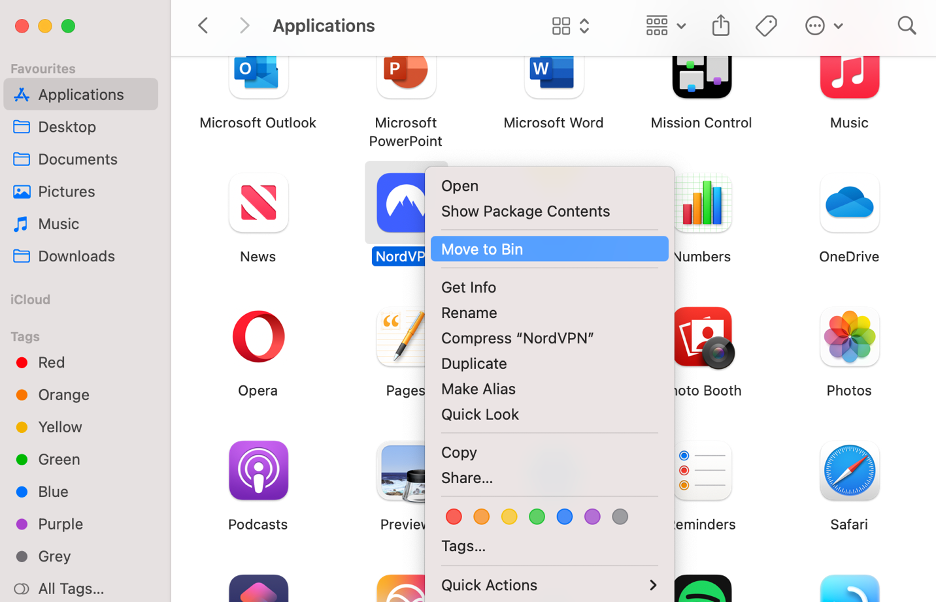
Task: Open the more actions ellipsis menu
Action: (817, 25)
